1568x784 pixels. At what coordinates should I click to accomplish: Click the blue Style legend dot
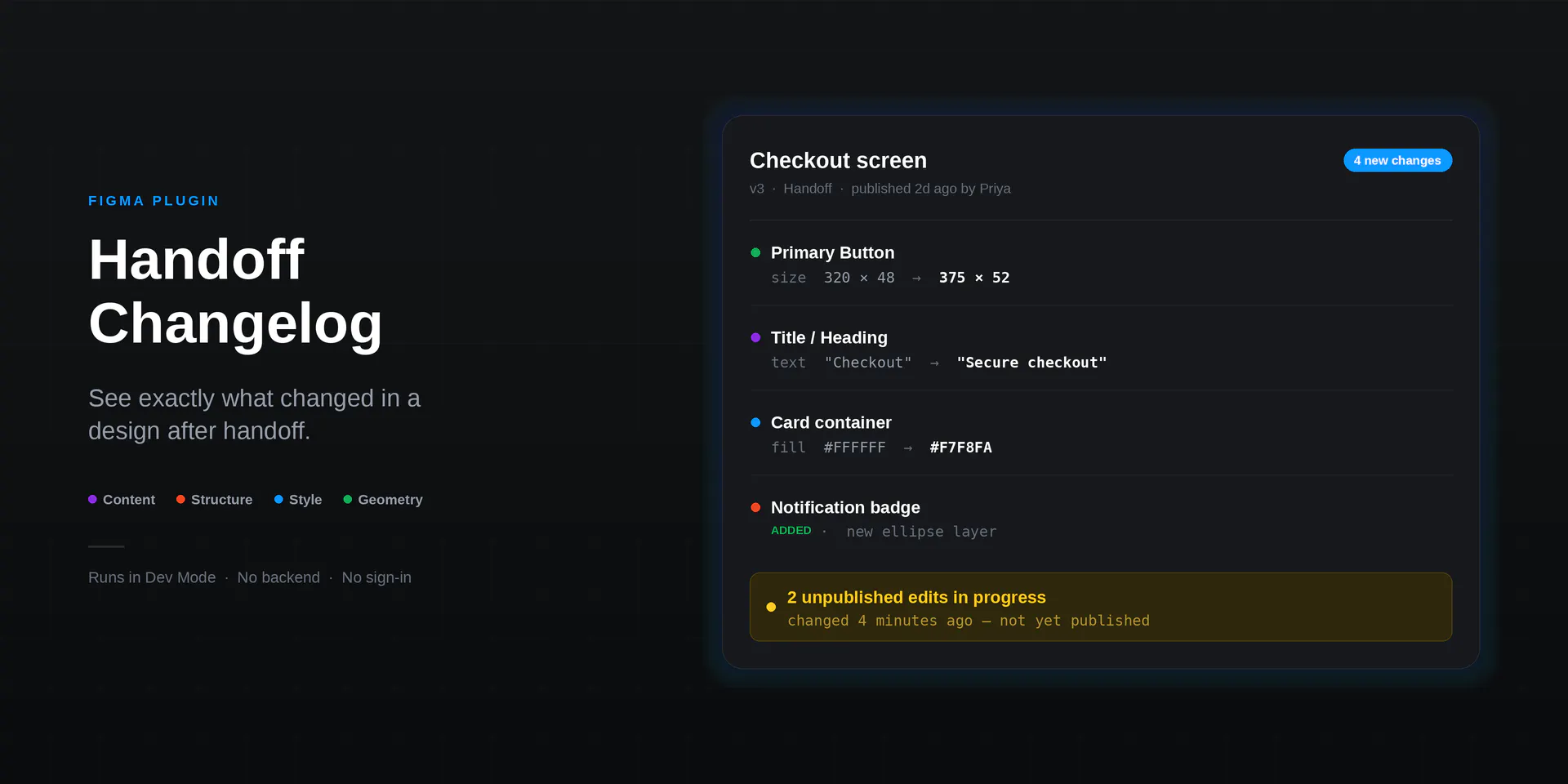278,499
